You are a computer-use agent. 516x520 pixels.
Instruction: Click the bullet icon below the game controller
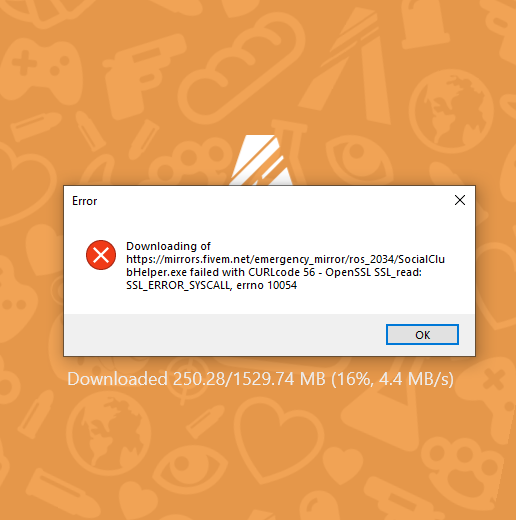tap(35, 126)
